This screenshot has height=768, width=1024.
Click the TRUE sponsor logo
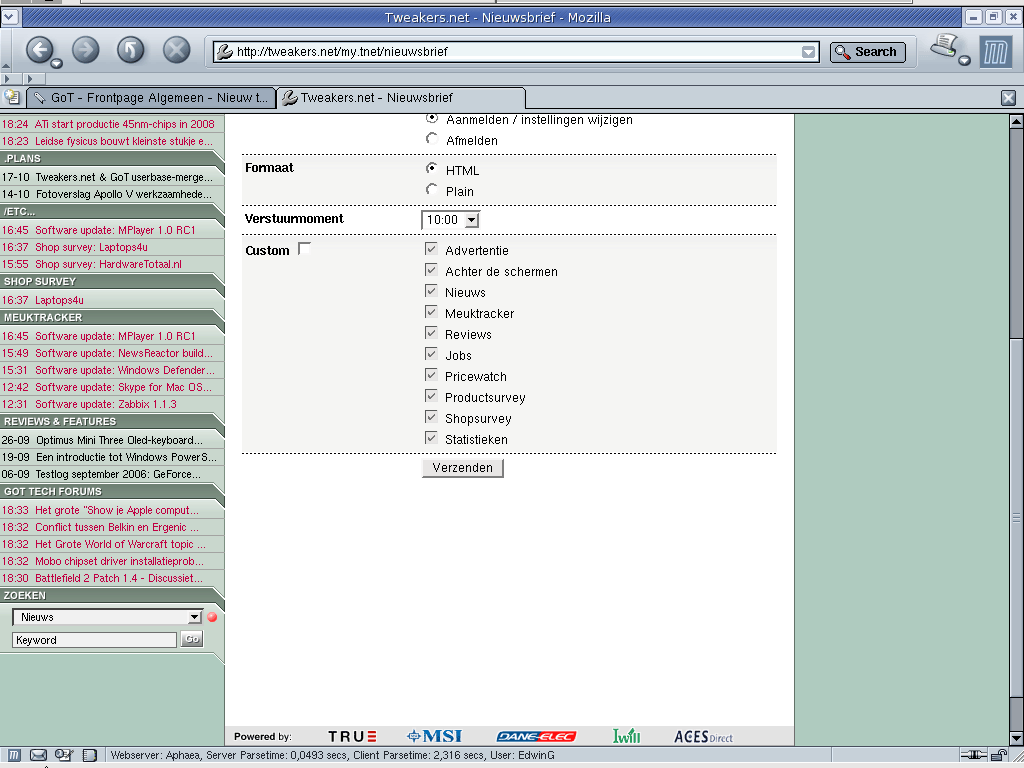[352, 737]
